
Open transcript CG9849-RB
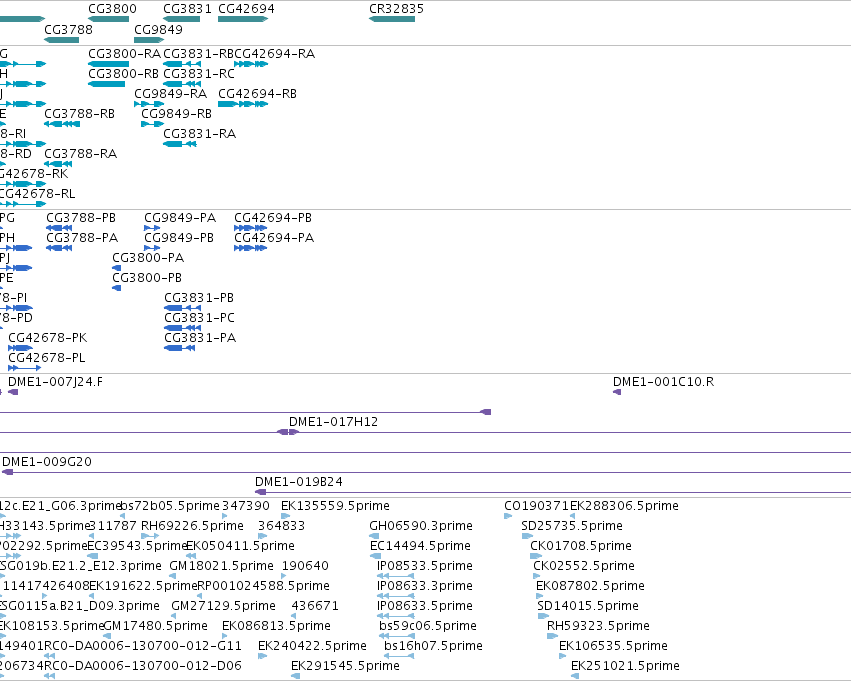153,124
